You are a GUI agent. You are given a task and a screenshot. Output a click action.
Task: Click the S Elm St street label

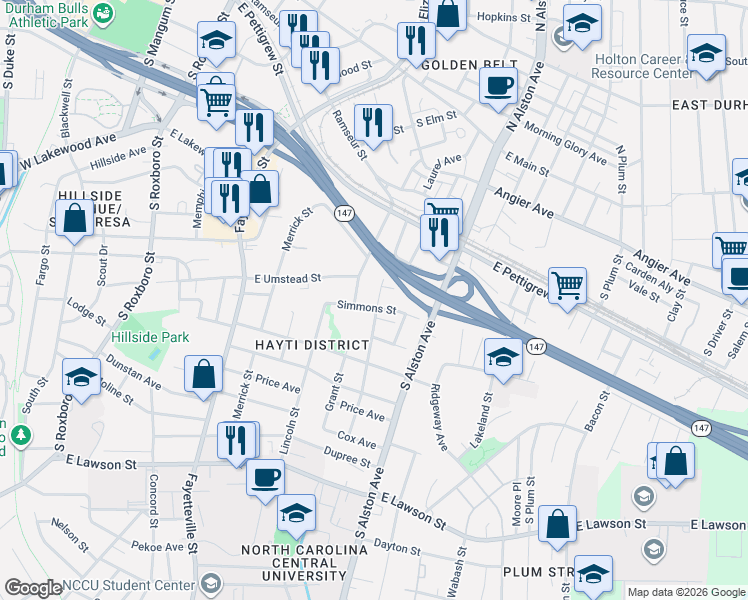coord(436,119)
